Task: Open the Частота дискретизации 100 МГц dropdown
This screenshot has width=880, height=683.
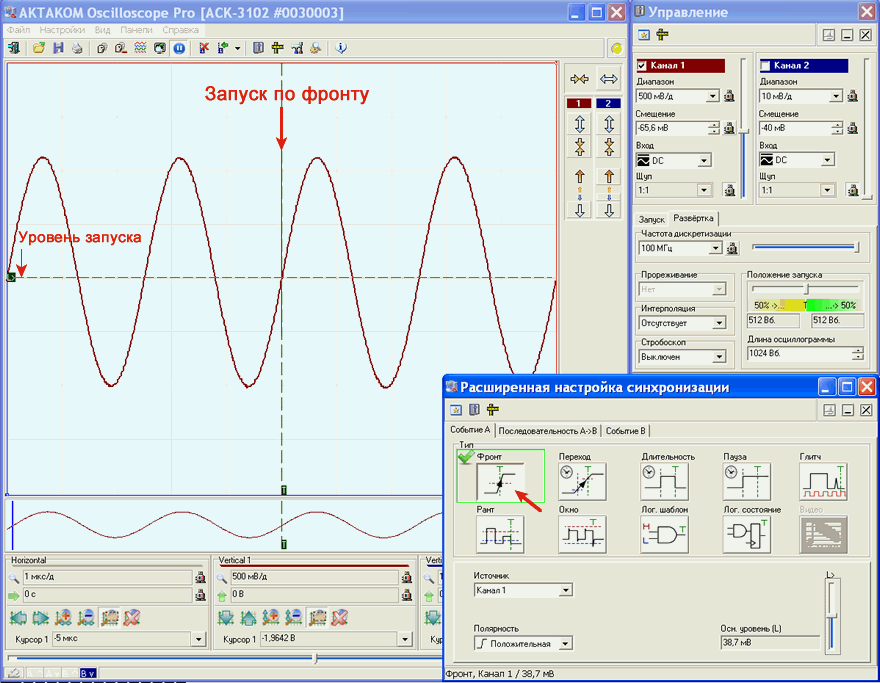Action: coord(715,248)
